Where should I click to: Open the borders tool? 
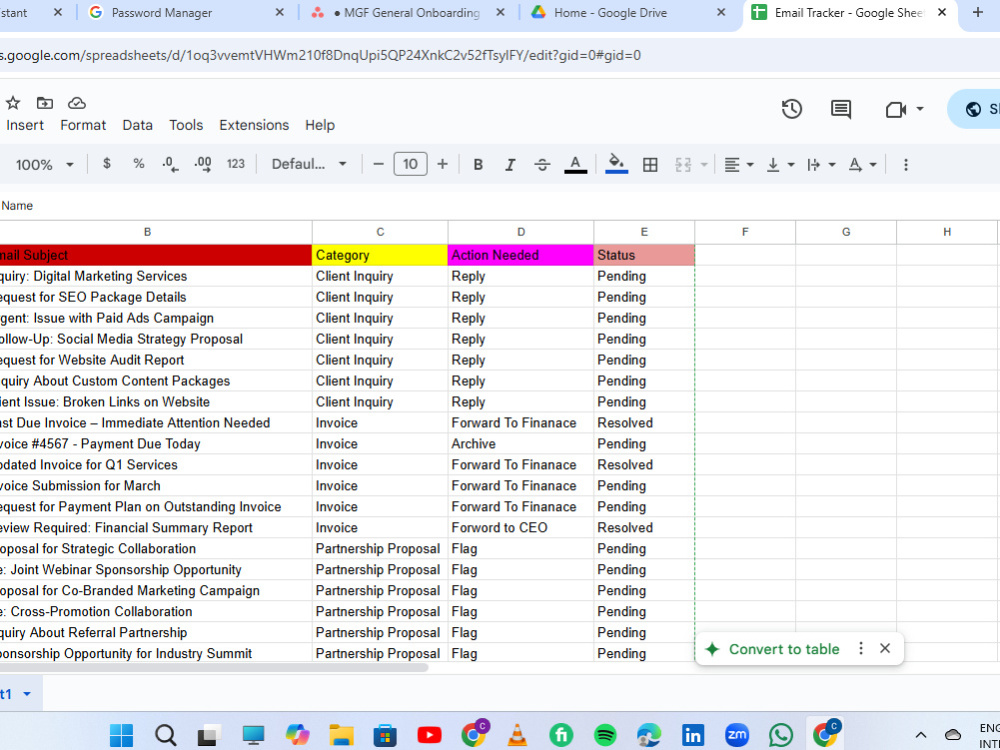650,165
